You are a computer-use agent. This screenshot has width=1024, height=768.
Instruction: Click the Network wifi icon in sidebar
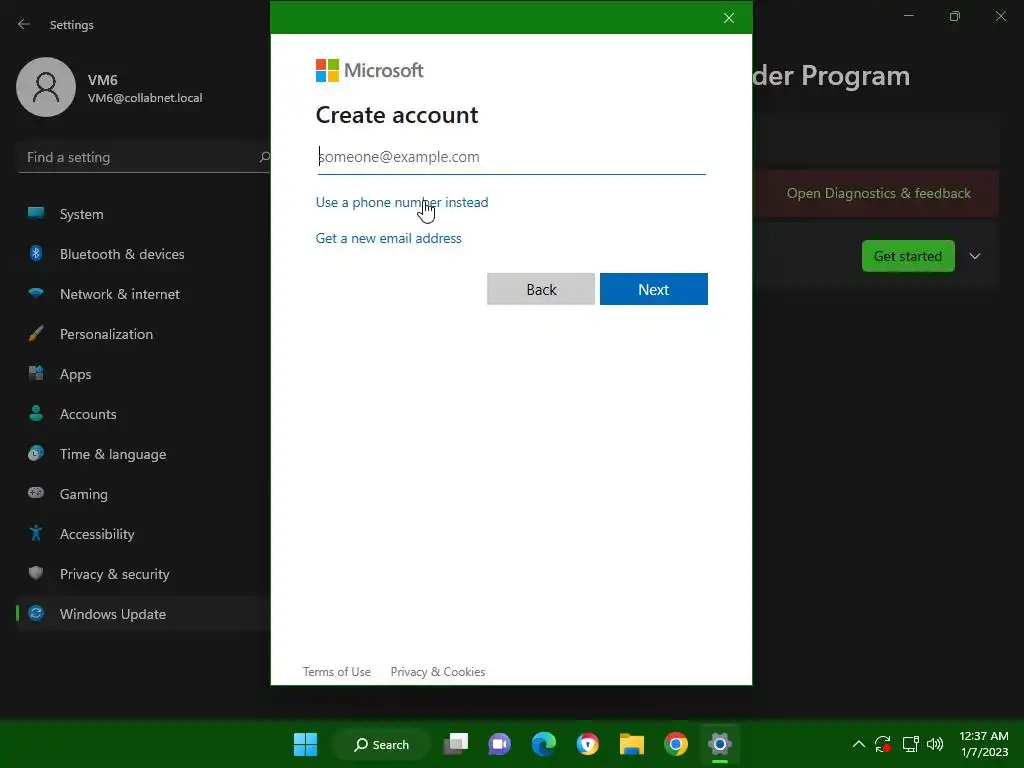36,293
